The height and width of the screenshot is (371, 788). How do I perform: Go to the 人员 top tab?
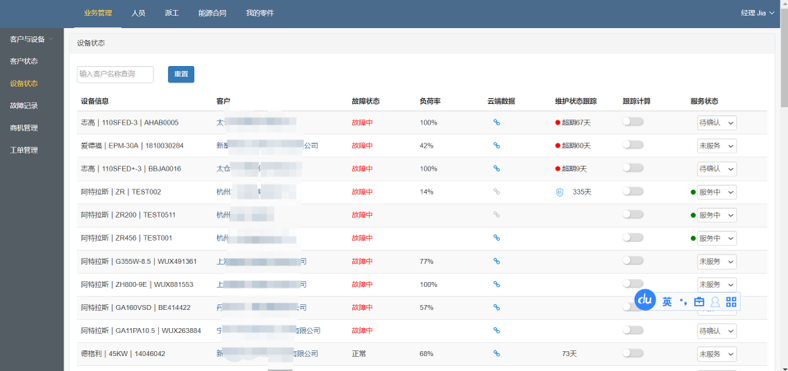tap(138, 14)
